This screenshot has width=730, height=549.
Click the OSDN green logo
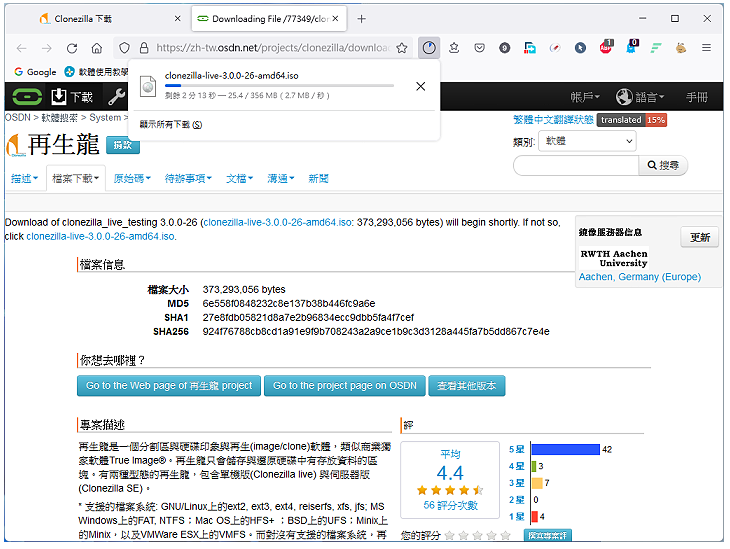(x=27, y=97)
